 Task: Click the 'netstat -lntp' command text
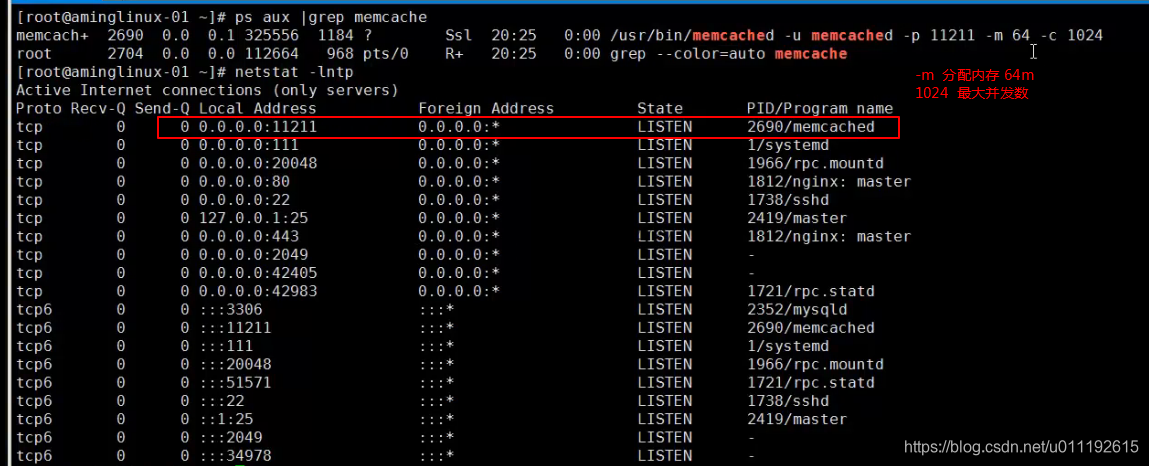pos(295,72)
